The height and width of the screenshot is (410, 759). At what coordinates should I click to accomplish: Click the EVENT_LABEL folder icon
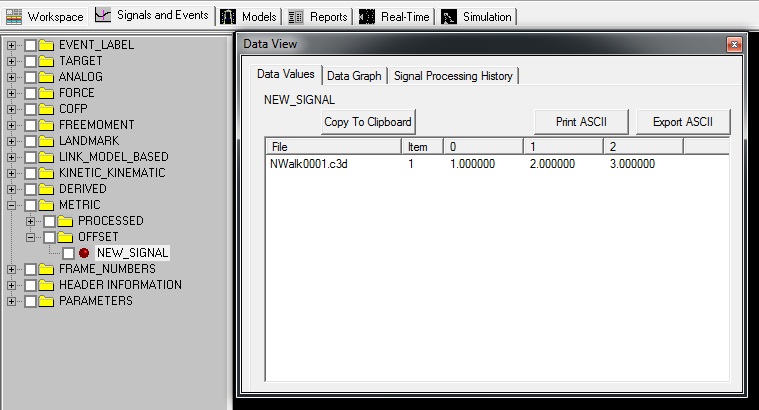click(x=46, y=45)
